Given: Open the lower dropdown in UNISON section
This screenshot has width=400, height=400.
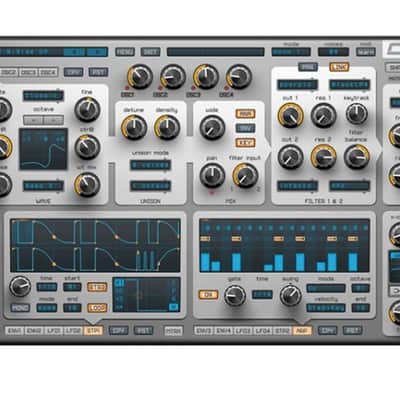Looking at the screenshot, I should click(150, 186).
